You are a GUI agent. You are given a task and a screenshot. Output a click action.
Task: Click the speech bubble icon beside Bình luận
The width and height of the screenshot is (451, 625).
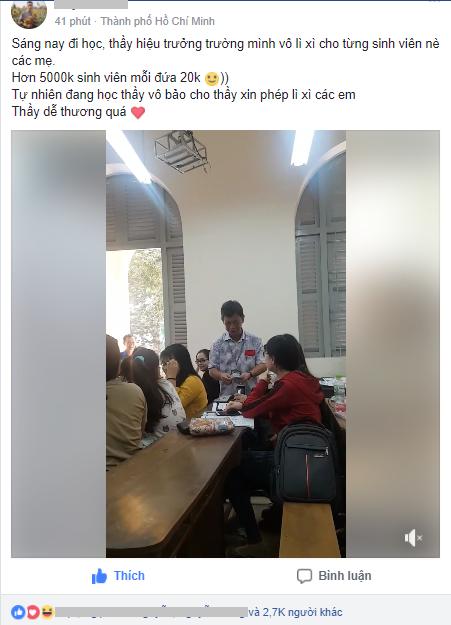[x=304, y=576]
